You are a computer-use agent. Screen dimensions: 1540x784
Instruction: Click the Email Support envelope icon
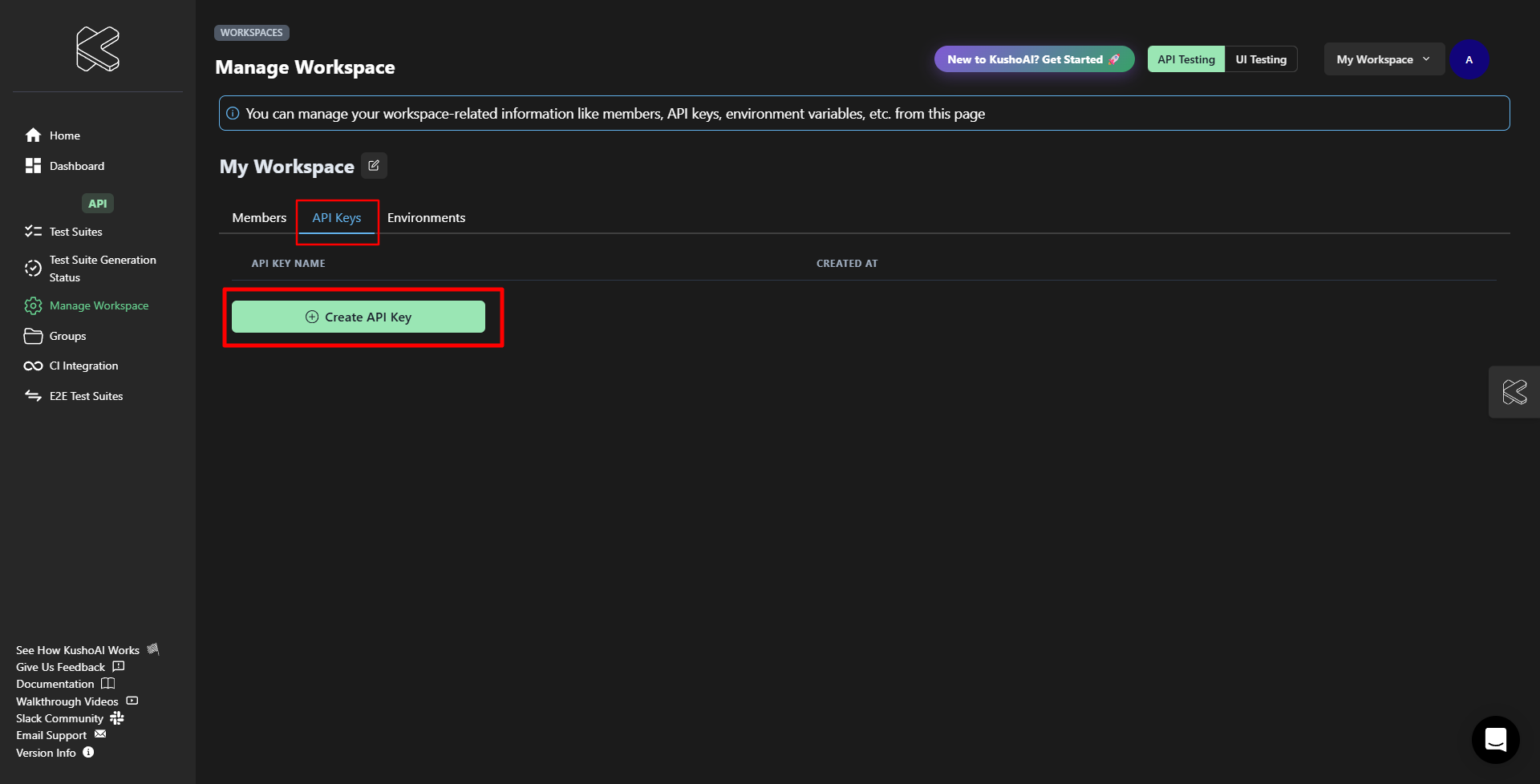pos(100,734)
